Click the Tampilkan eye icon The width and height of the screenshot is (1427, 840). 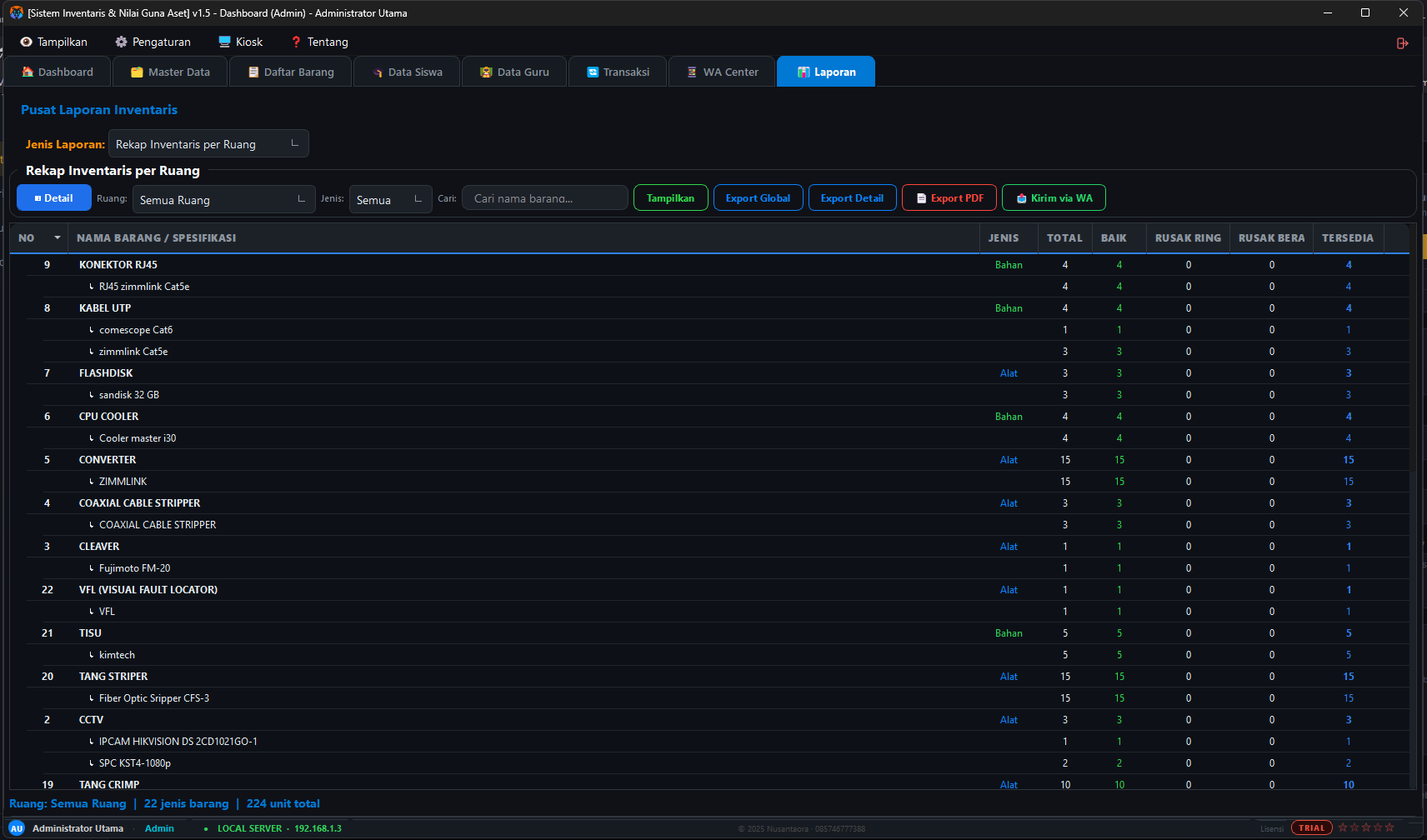(x=27, y=42)
